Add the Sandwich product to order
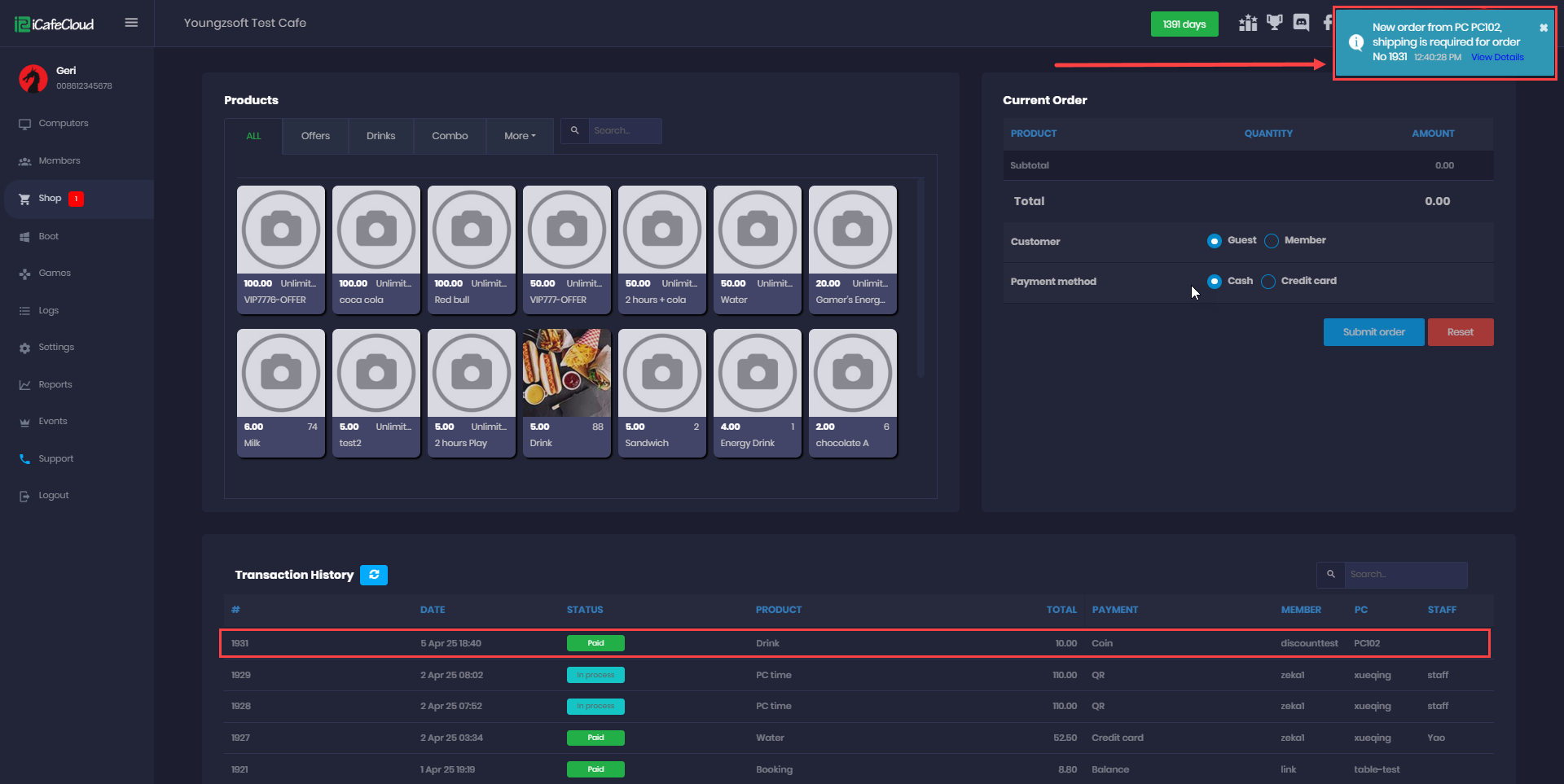Image resolution: width=1564 pixels, height=784 pixels. (x=661, y=392)
